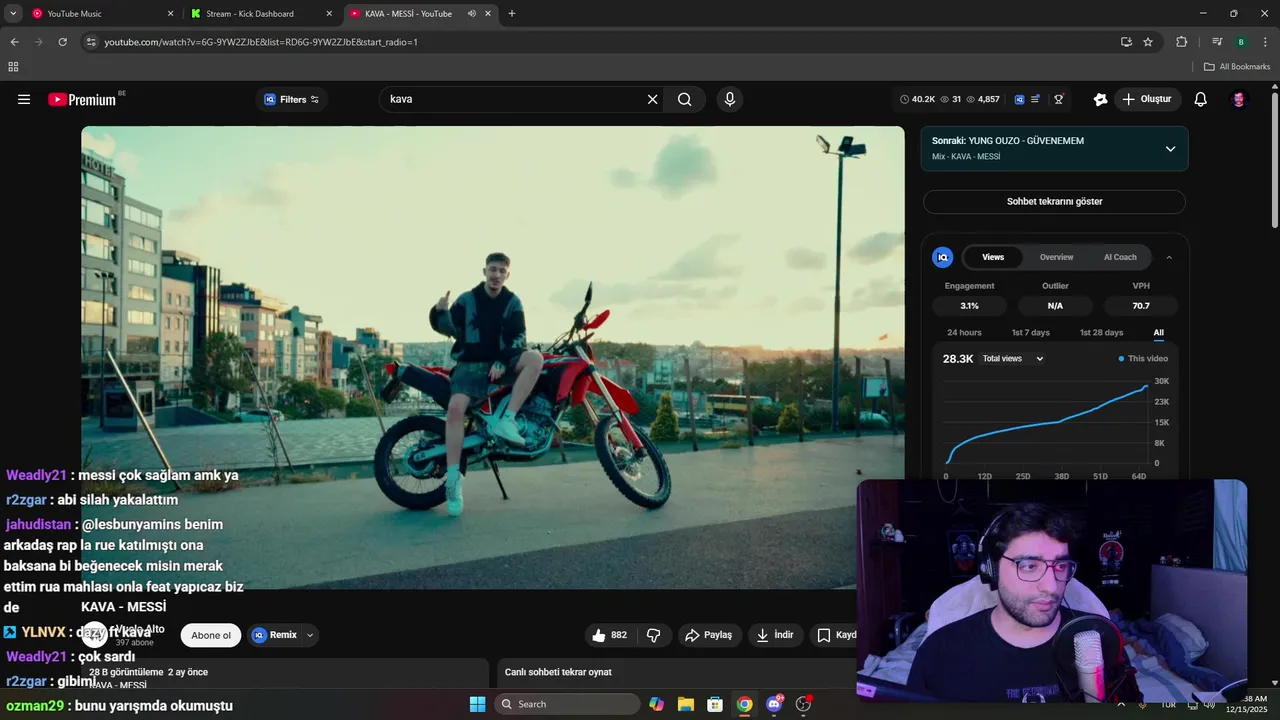The width and height of the screenshot is (1280, 720).
Task: Open File Explorer from taskbar
Action: [686, 704]
